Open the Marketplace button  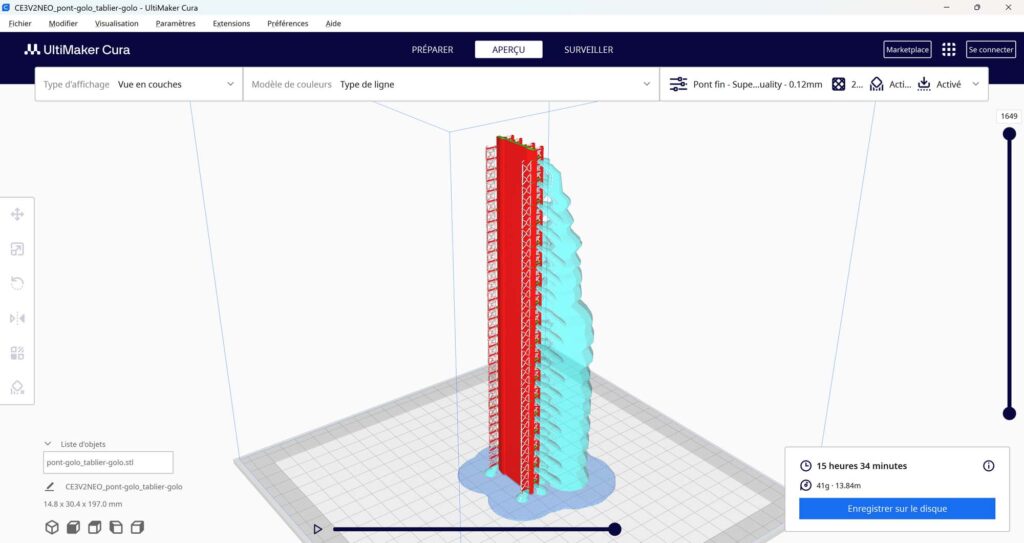907,49
